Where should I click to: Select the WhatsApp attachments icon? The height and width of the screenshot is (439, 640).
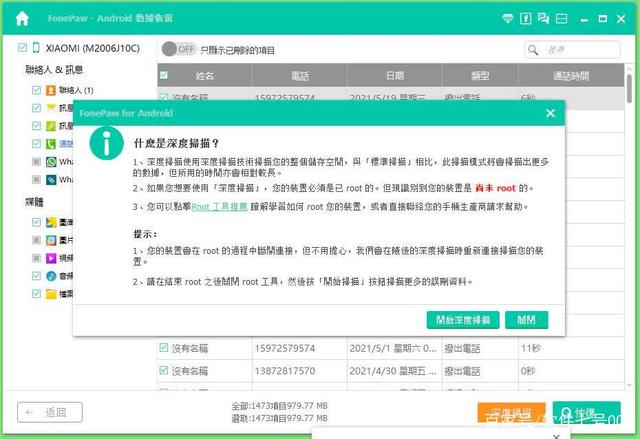click(51, 180)
